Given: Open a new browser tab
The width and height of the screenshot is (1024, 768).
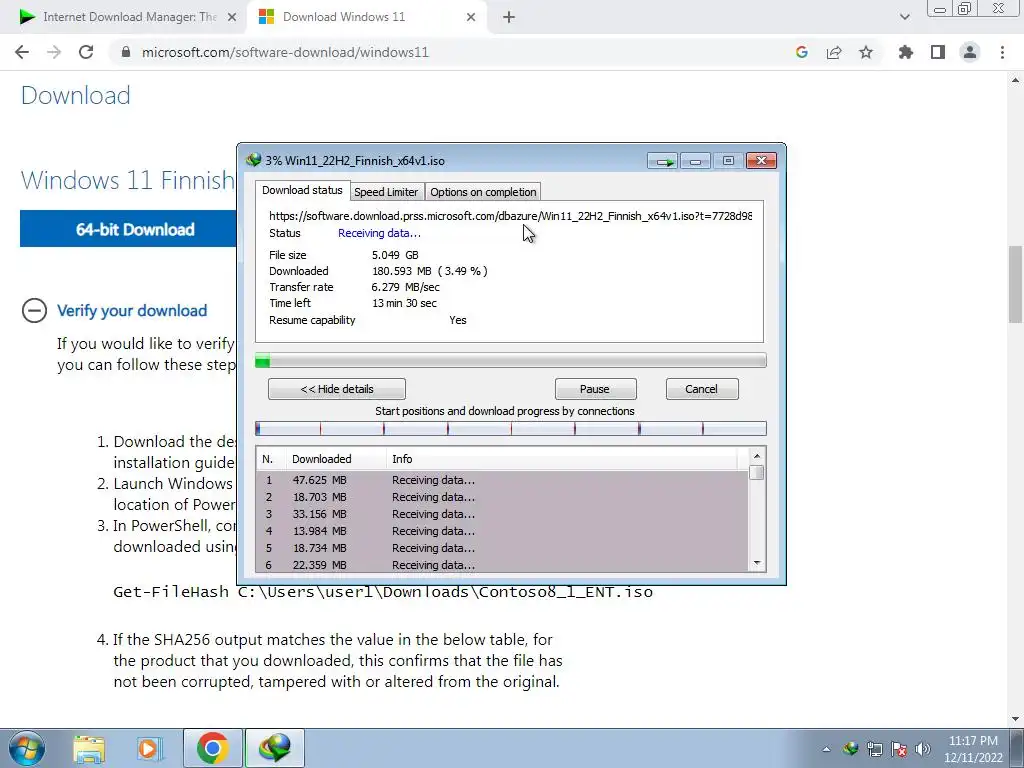Looking at the screenshot, I should [509, 18].
